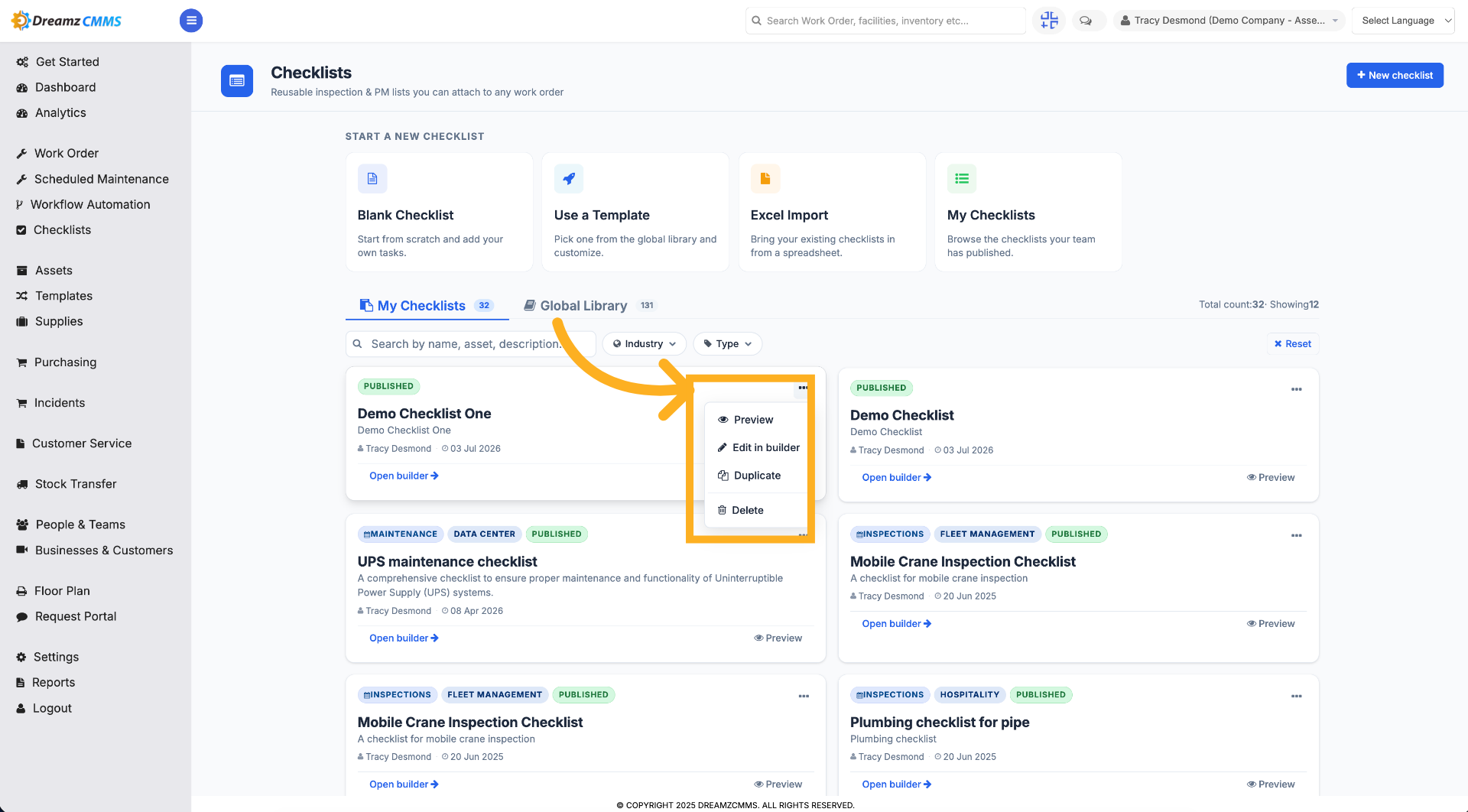
Task: Expand the Industry filter dropdown
Action: pyautogui.click(x=645, y=344)
